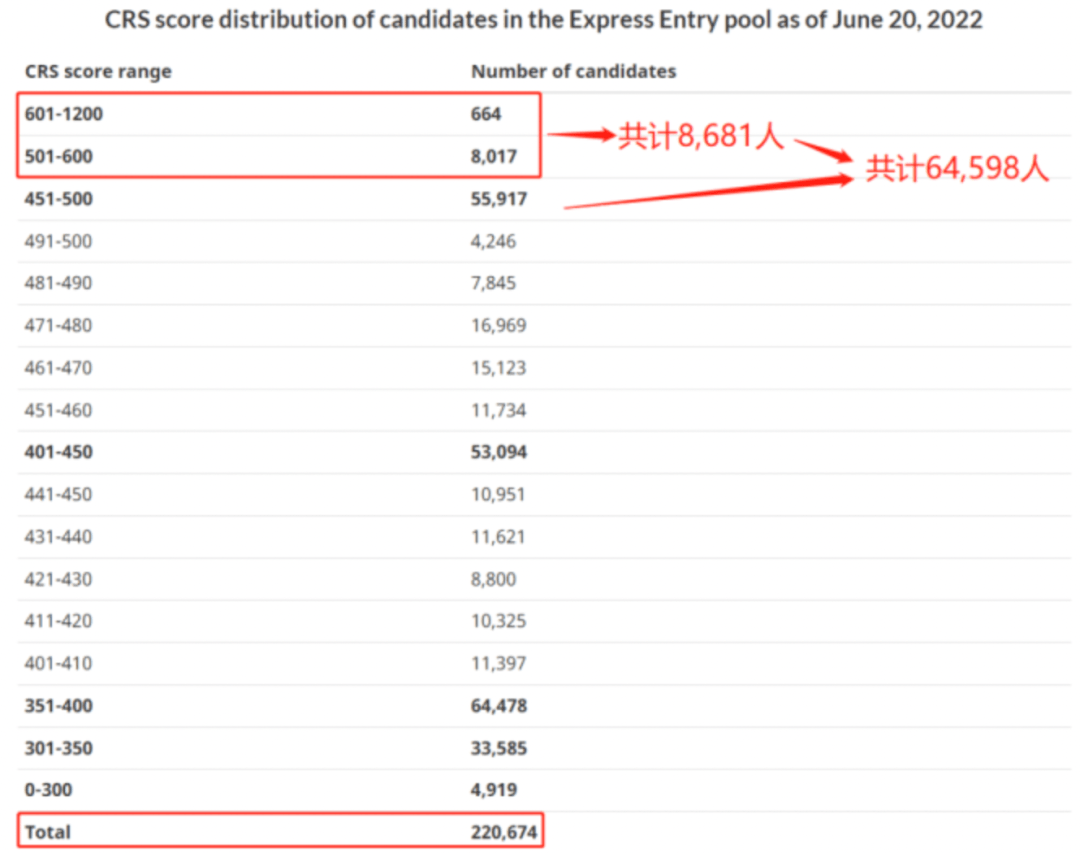Click the '411-420' range cell
Image resolution: width=1080 pixels, height=853 pixels.
click(x=58, y=621)
